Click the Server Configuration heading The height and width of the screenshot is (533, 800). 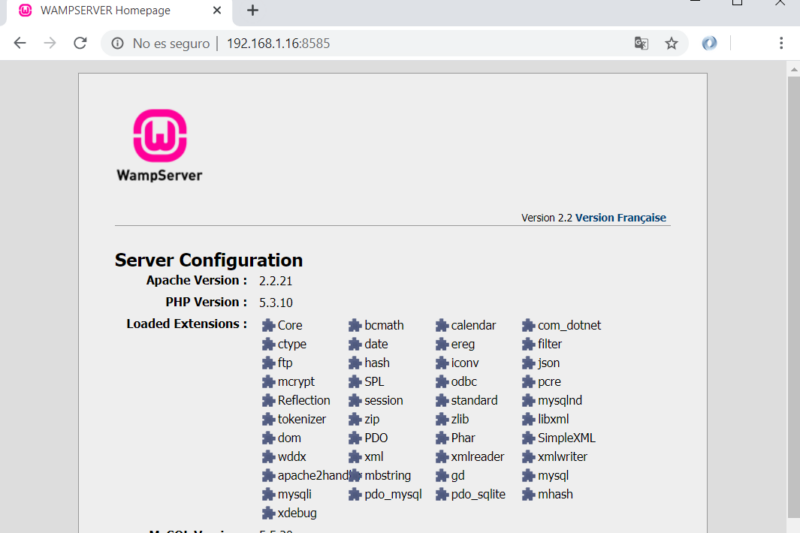209,260
